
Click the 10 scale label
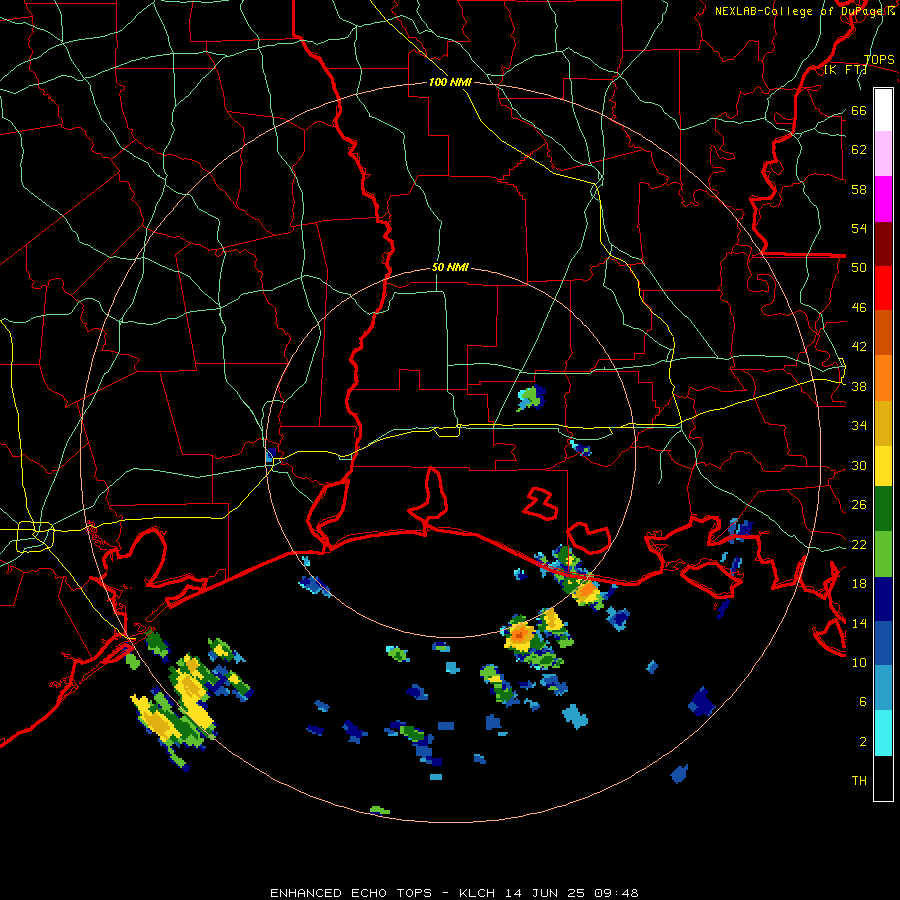(x=859, y=663)
